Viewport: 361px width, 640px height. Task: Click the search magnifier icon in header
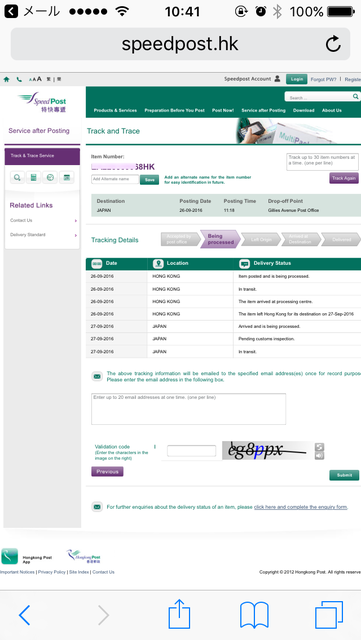pyautogui.click(x=355, y=97)
